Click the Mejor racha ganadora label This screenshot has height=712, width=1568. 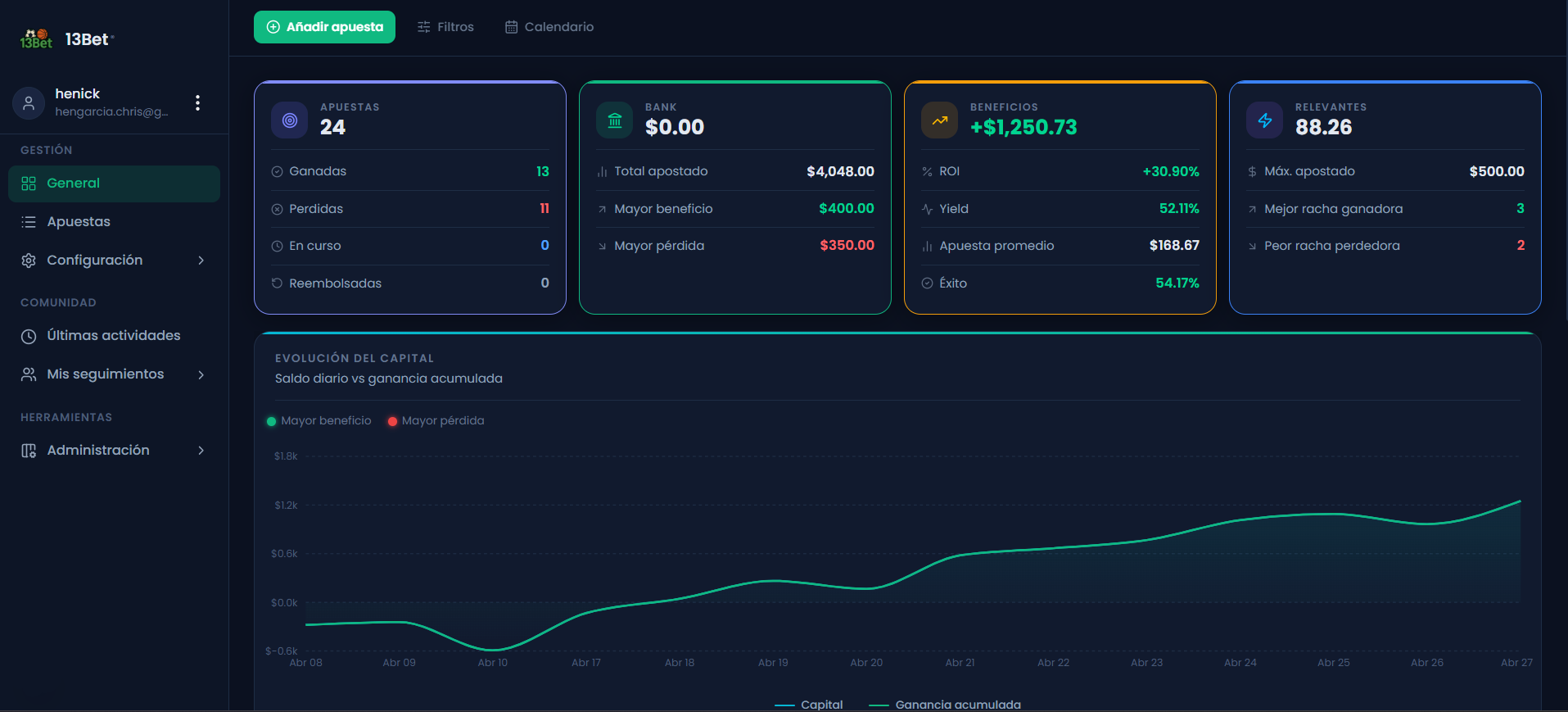coord(1333,209)
